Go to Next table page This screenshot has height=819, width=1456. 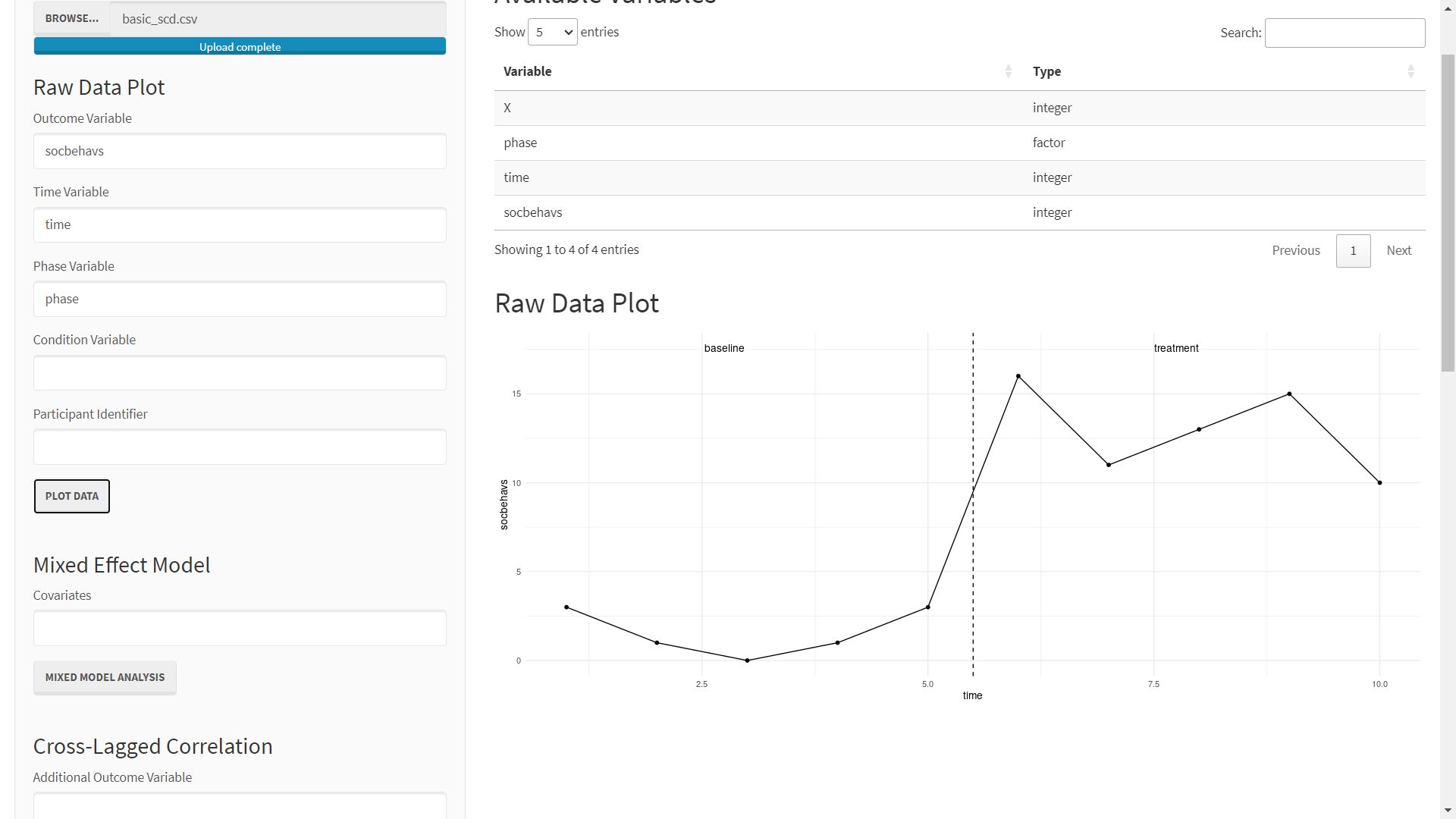[1398, 250]
